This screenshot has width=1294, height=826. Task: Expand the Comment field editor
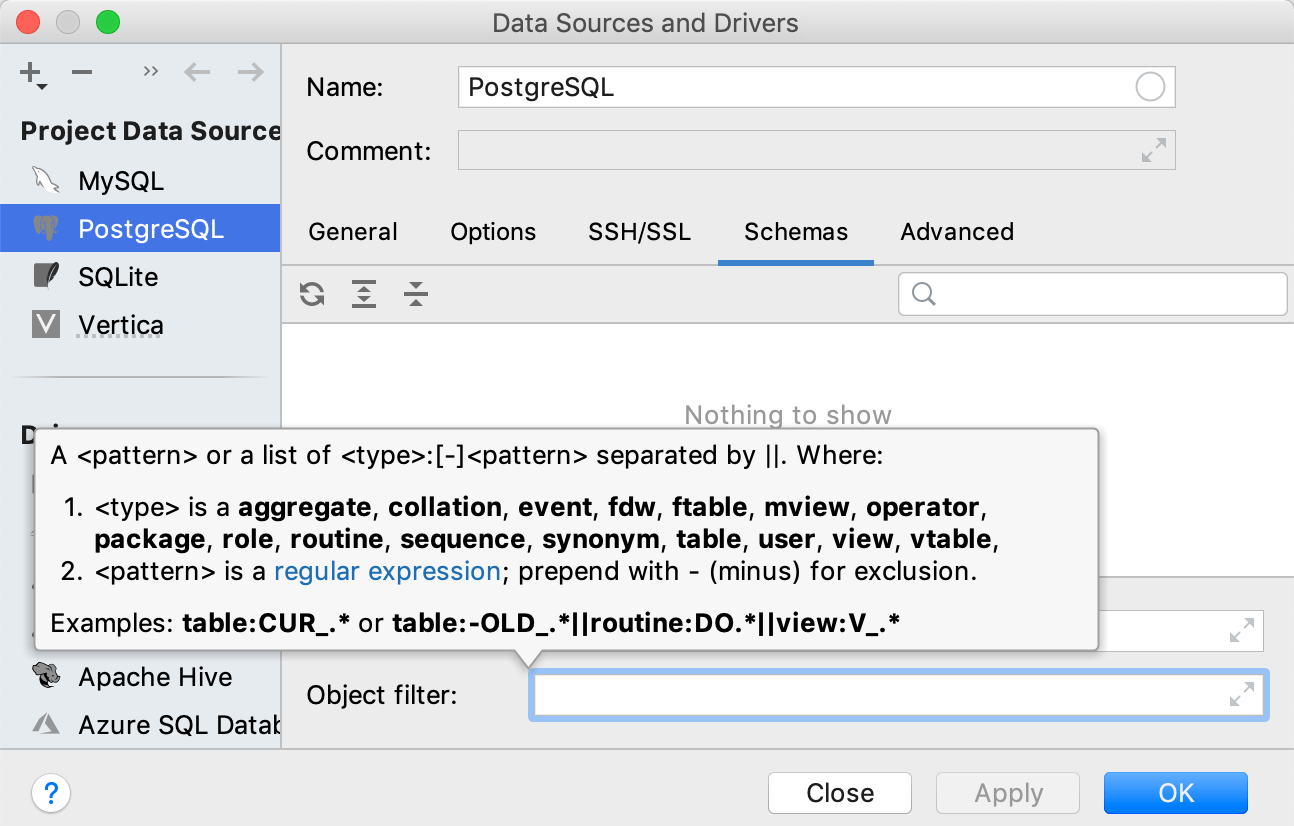(x=1154, y=151)
